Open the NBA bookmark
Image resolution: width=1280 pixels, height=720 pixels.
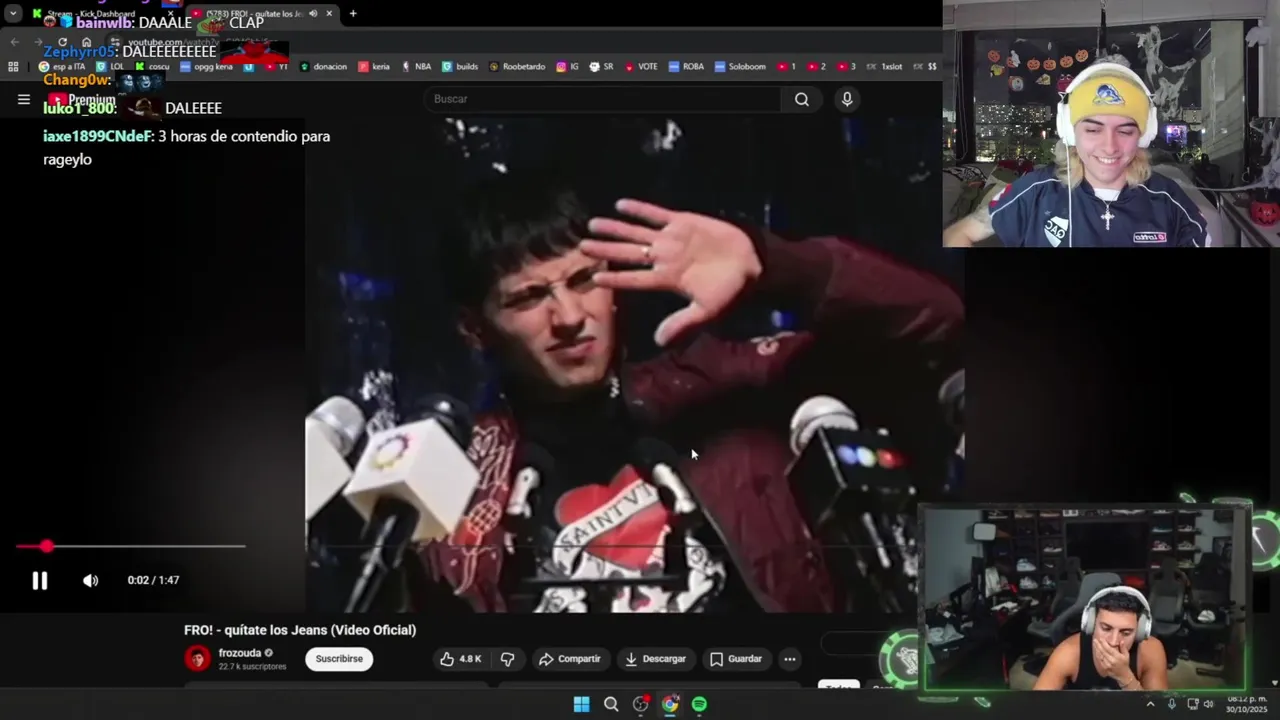click(416, 67)
